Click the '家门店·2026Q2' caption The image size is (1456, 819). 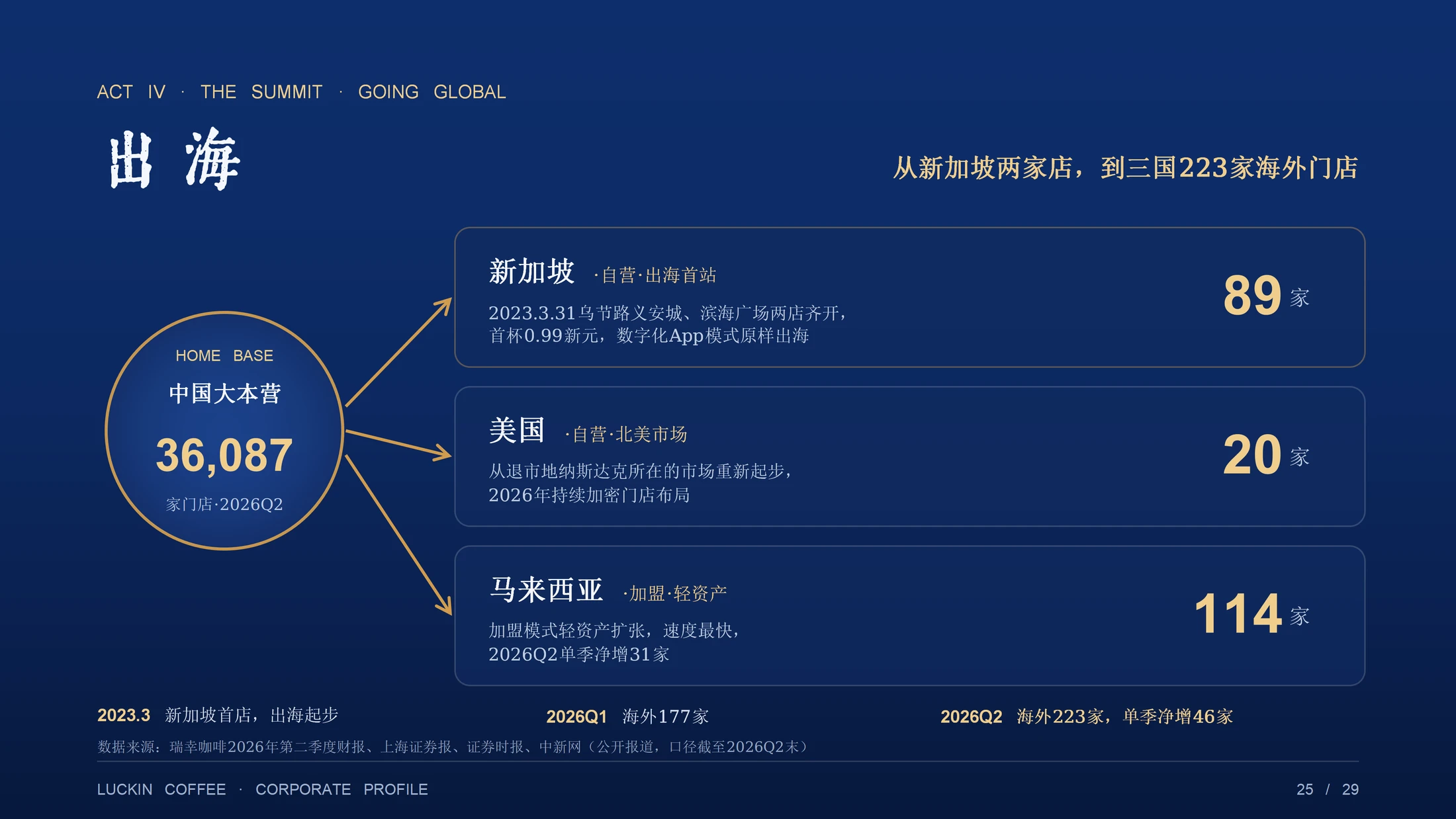coord(224,504)
